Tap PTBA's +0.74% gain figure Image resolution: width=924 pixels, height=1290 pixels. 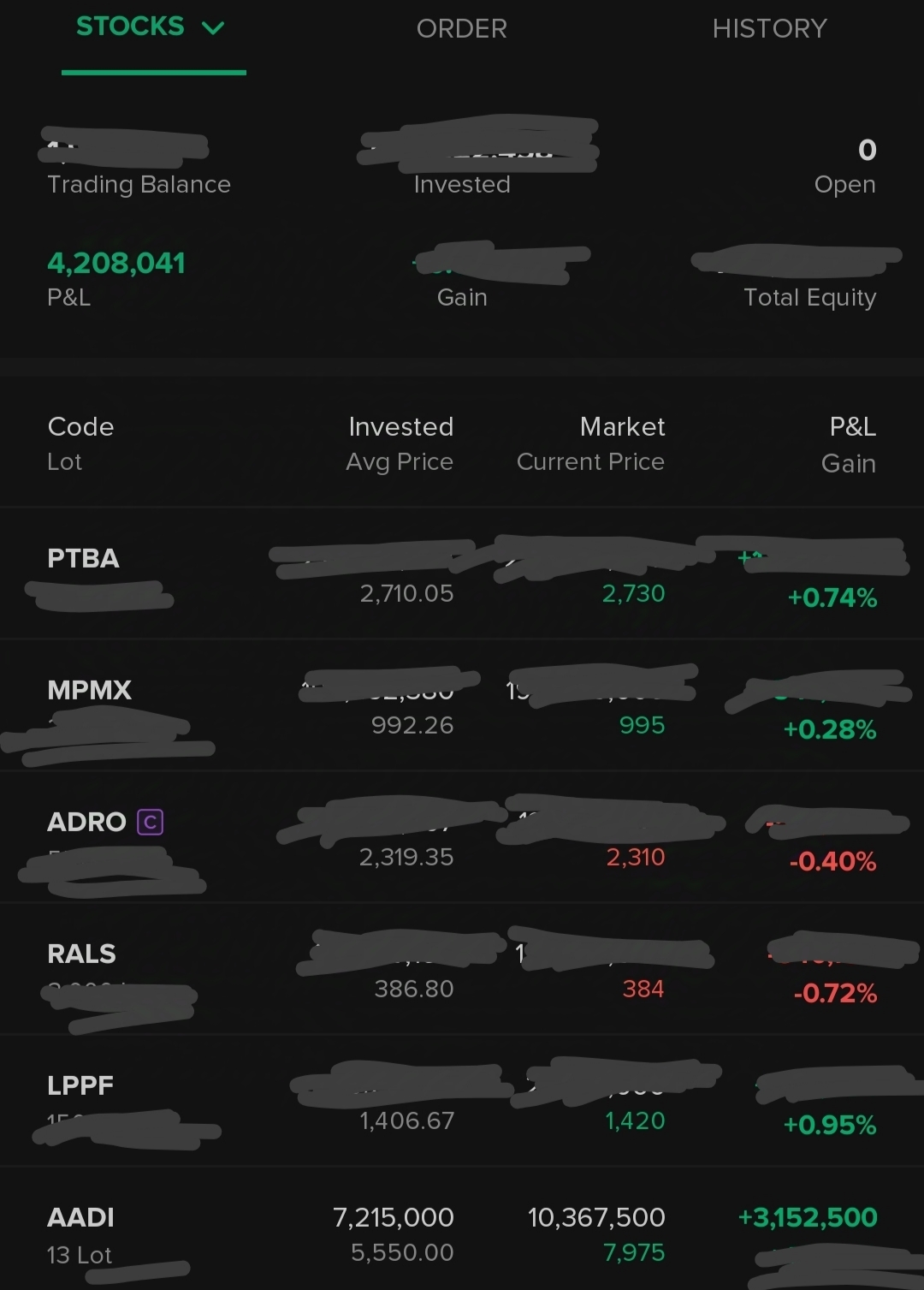(x=832, y=598)
